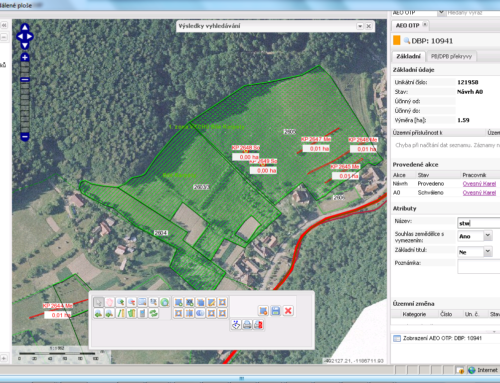
Task: Close the AEO OTP tab
Action: (x=425, y=24)
